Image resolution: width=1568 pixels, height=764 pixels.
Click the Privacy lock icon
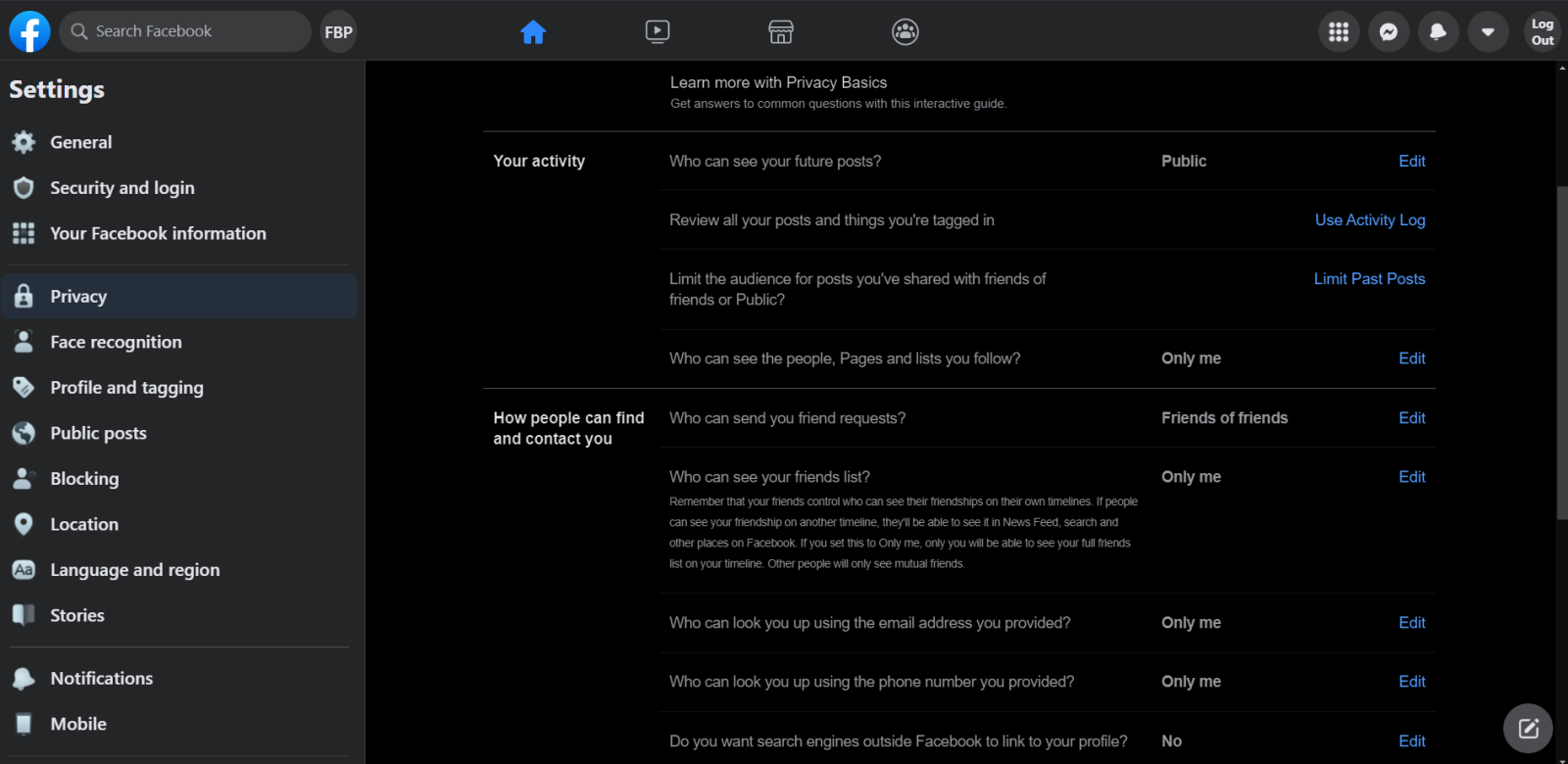(x=24, y=297)
